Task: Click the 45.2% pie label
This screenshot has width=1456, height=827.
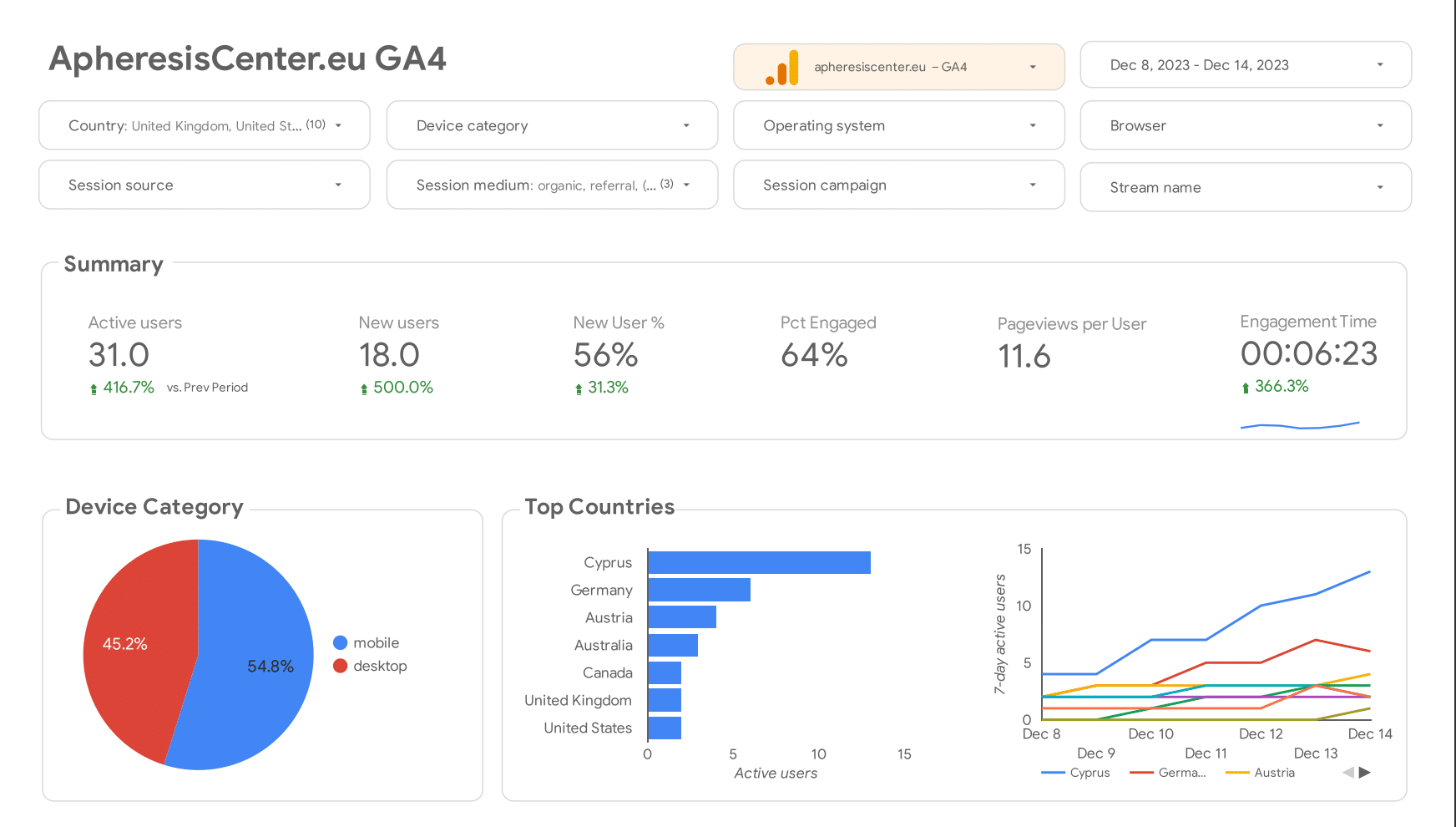Action: point(125,644)
